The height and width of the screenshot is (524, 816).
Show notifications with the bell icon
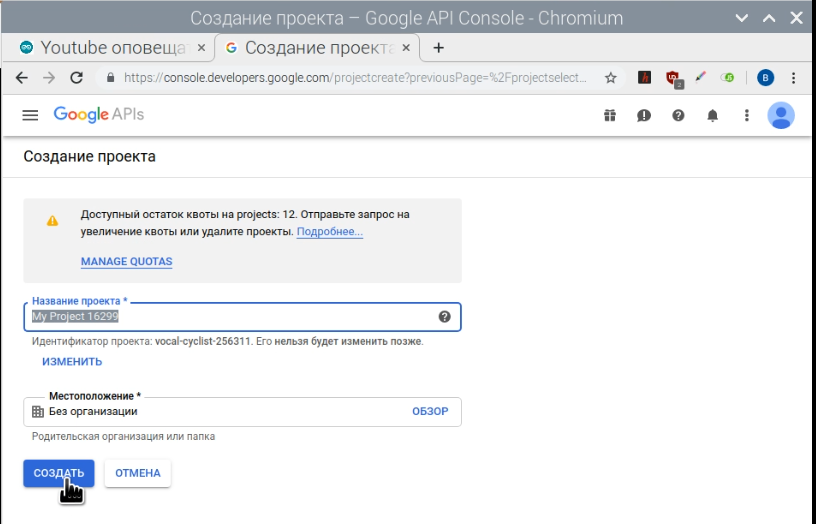[712, 116]
